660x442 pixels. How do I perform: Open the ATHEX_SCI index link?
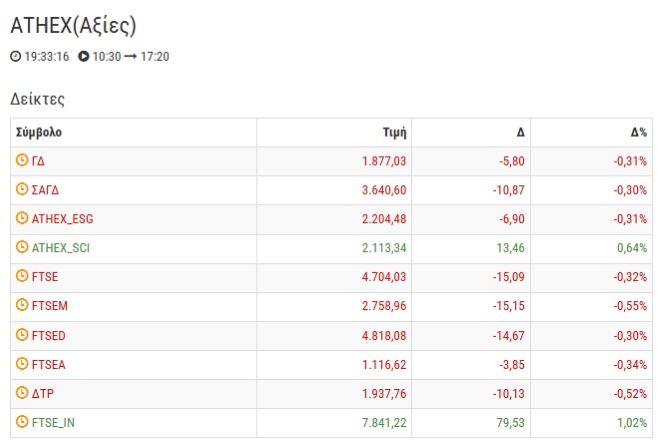point(62,247)
